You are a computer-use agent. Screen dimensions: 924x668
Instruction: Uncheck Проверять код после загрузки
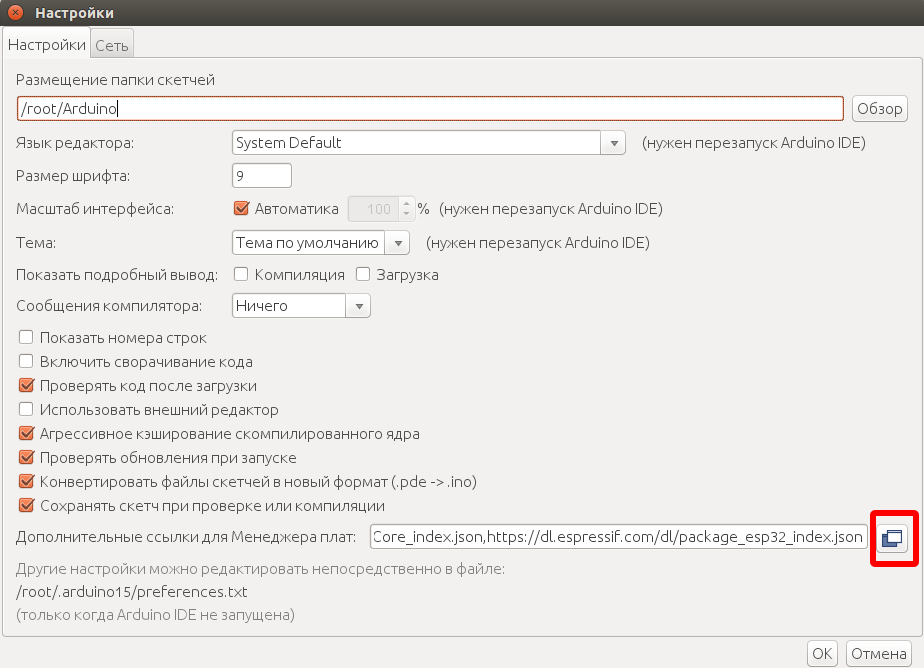click(x=26, y=386)
